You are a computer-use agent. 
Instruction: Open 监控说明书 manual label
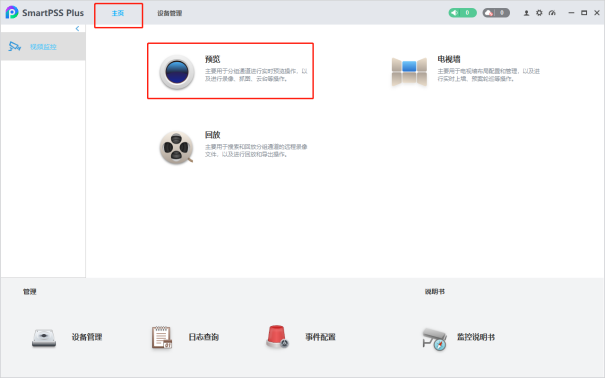pyautogui.click(x=476, y=337)
